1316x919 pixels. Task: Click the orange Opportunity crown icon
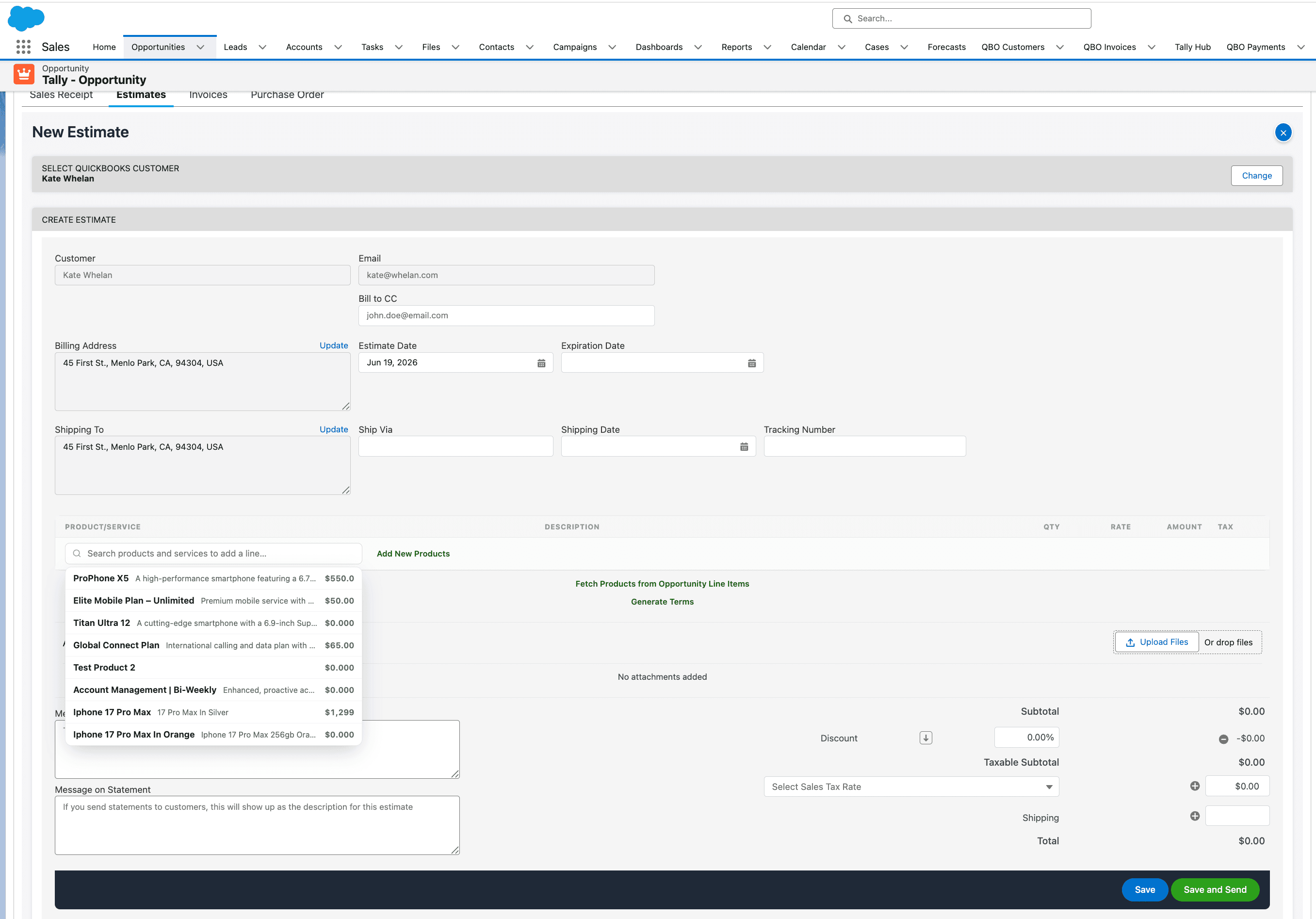pyautogui.click(x=24, y=75)
